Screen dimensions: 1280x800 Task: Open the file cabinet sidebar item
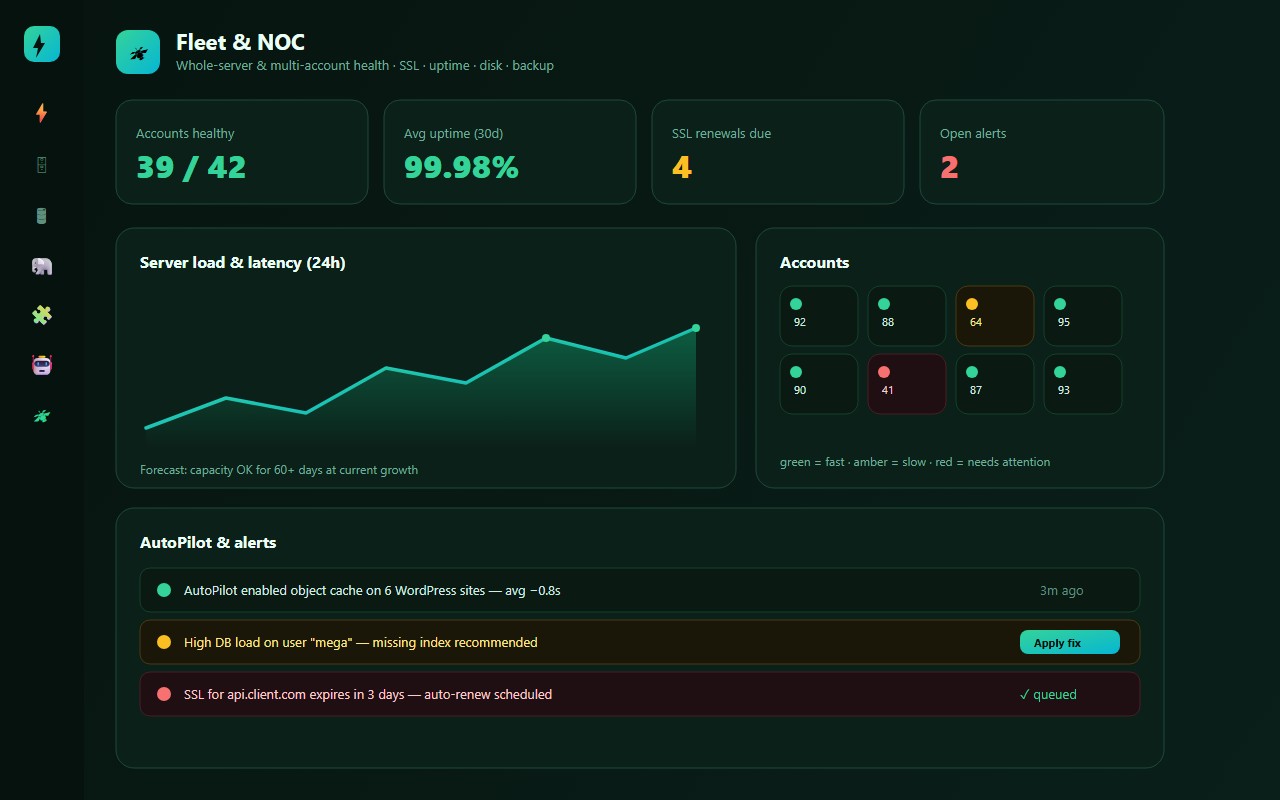point(42,165)
